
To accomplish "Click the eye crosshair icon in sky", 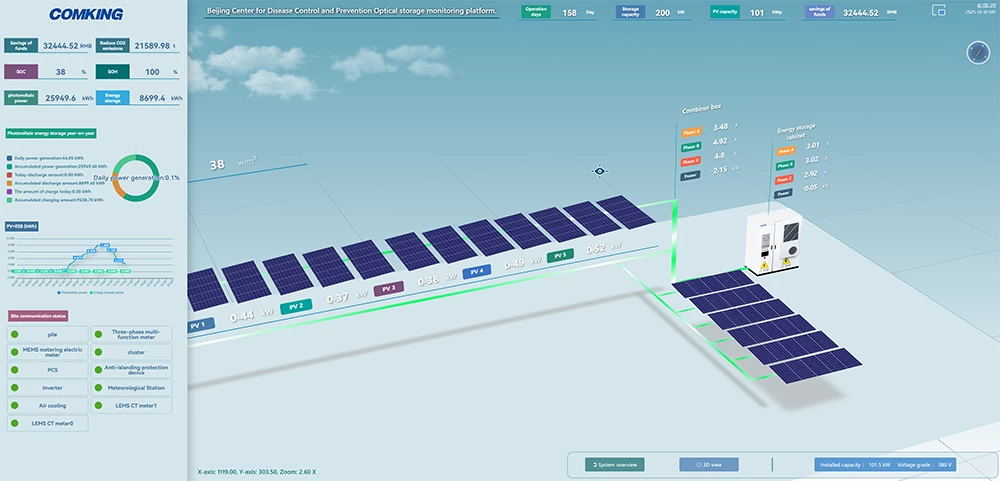I will click(599, 171).
